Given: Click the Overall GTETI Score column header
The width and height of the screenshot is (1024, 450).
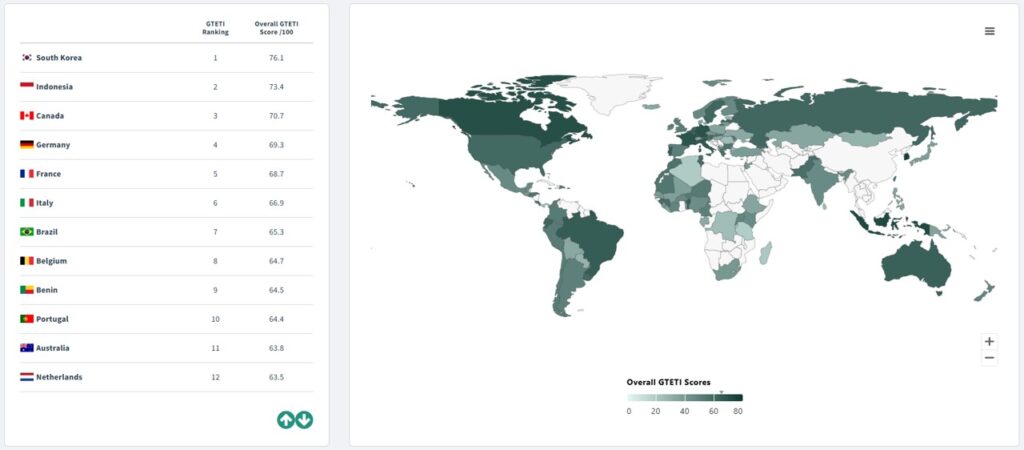Looking at the screenshot, I should (x=276, y=27).
